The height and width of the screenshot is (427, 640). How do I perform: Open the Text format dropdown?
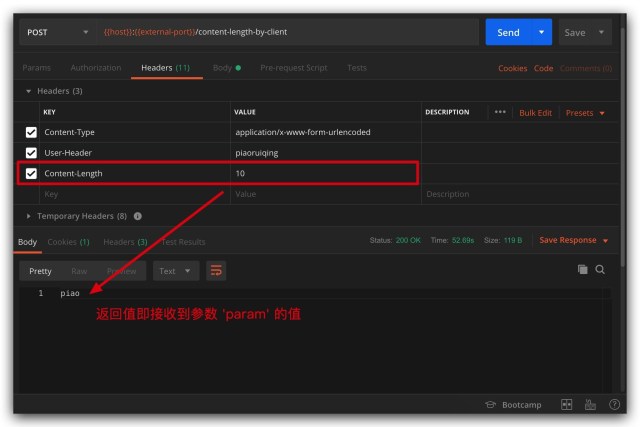[x=176, y=271]
